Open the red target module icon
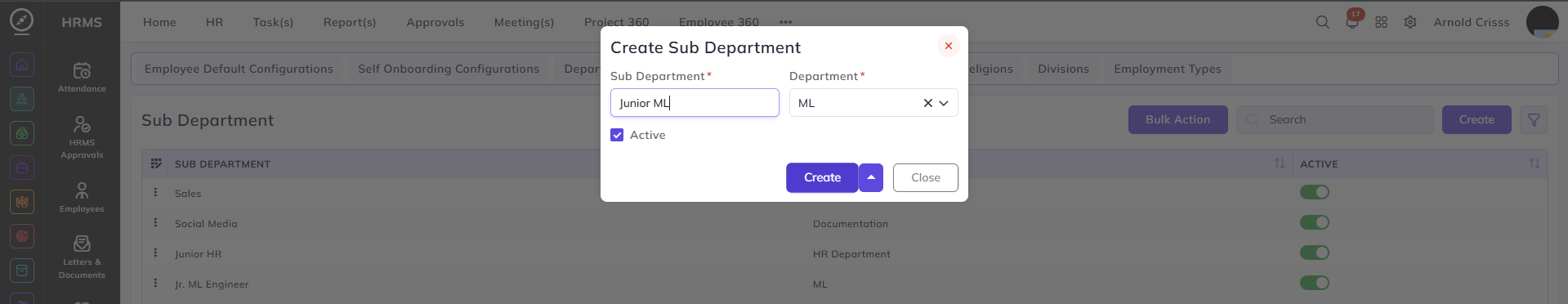This screenshot has height=304, width=1568. [22, 236]
